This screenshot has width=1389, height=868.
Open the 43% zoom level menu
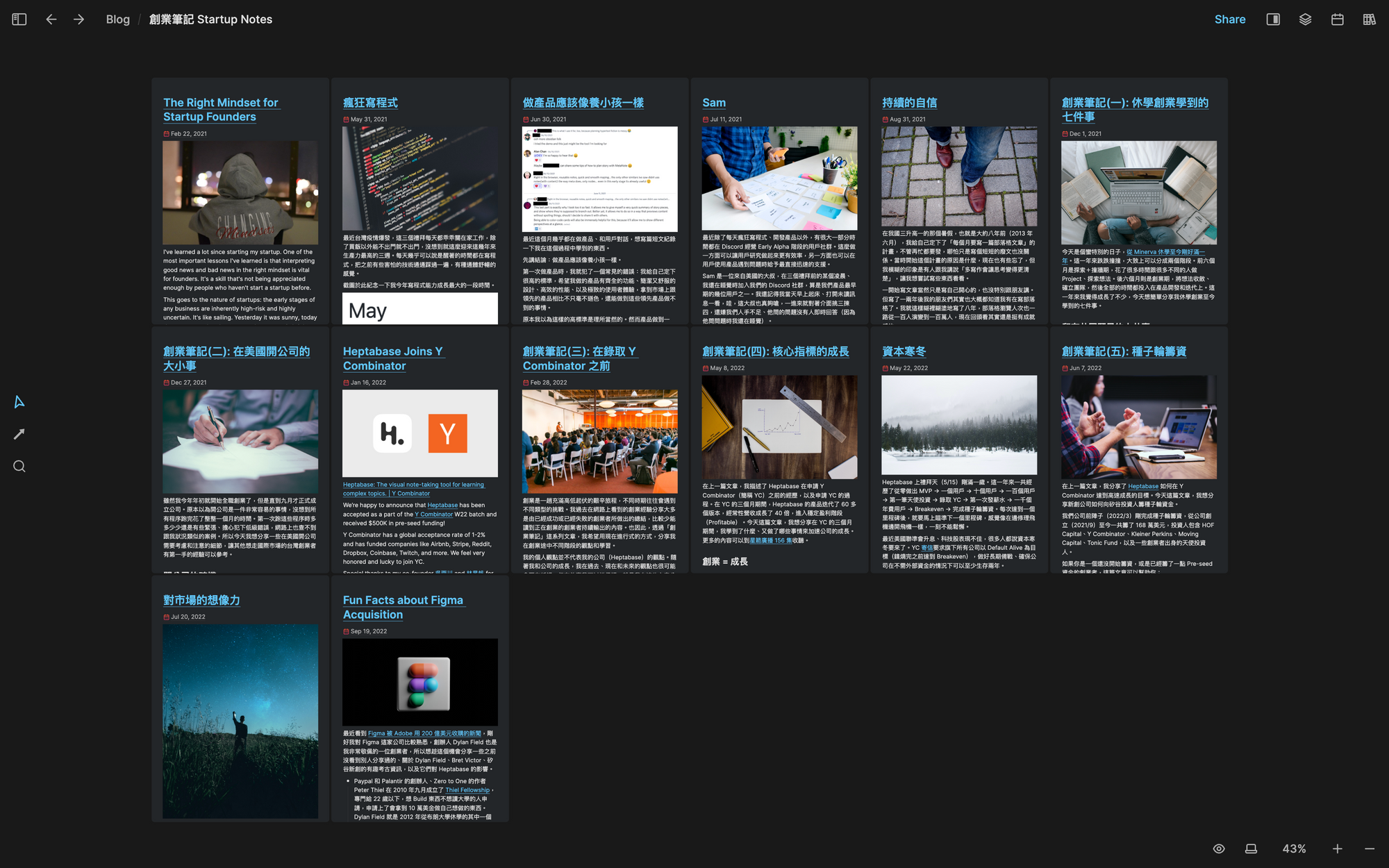click(x=1294, y=849)
